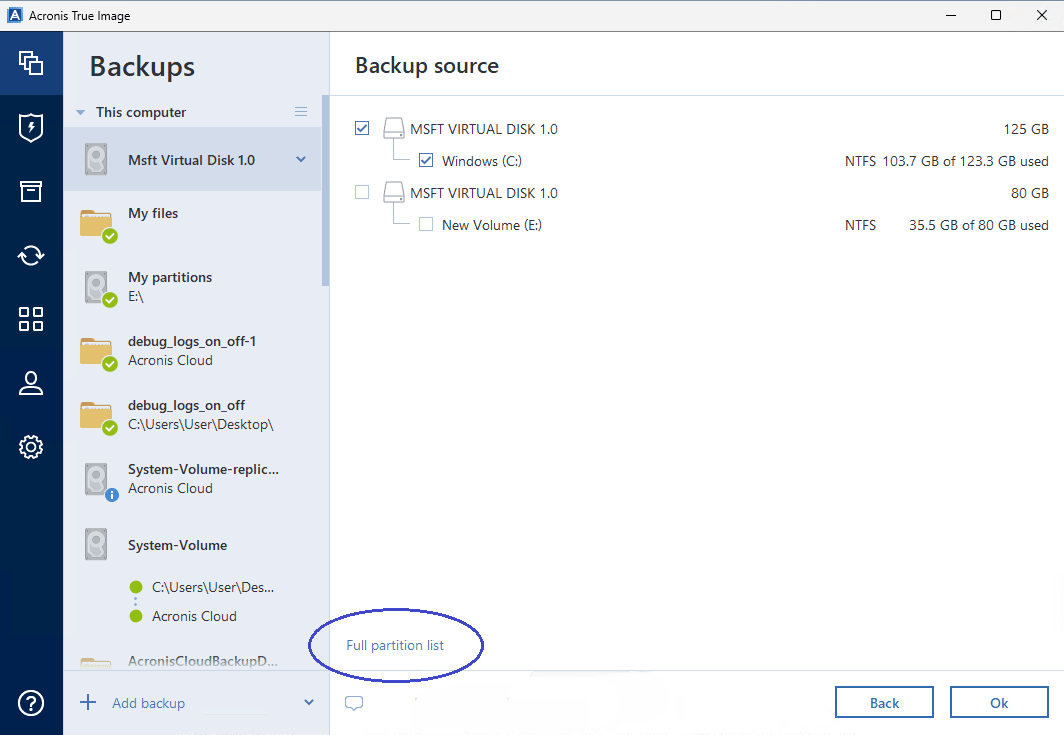Screen dimensions: 1064x735
Task: Open Help via the question mark icon
Action: (31, 703)
